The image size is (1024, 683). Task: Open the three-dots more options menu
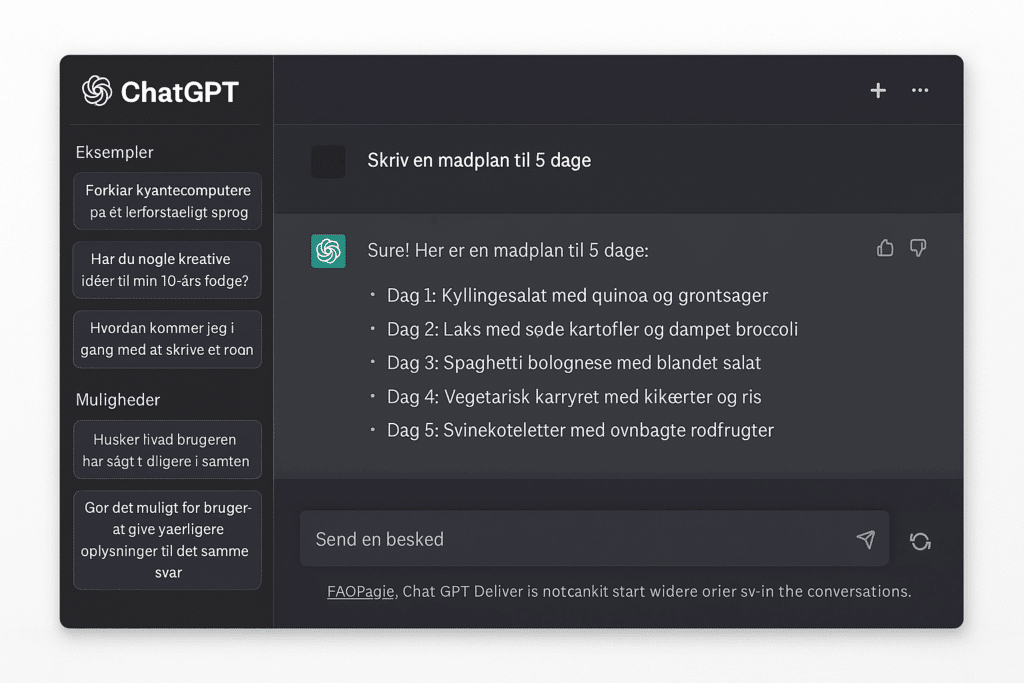920,91
